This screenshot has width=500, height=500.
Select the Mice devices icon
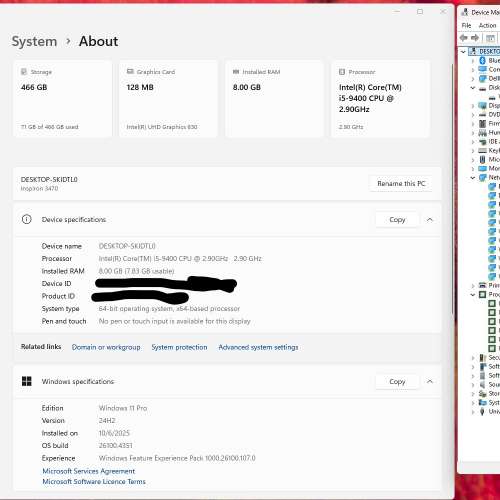tap(482, 159)
